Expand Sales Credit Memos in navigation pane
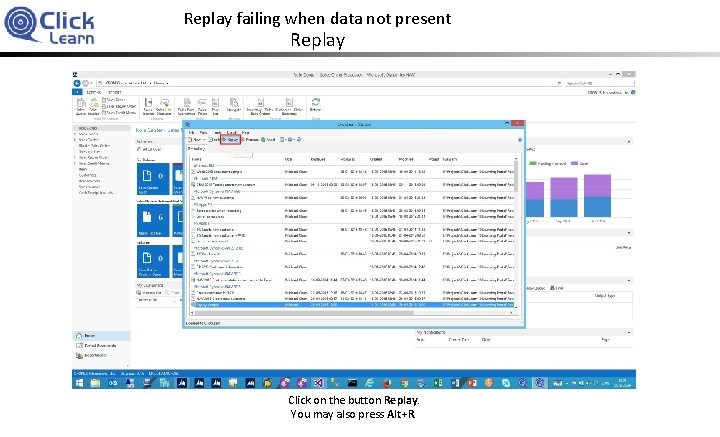The width and height of the screenshot is (720, 437). point(75,163)
